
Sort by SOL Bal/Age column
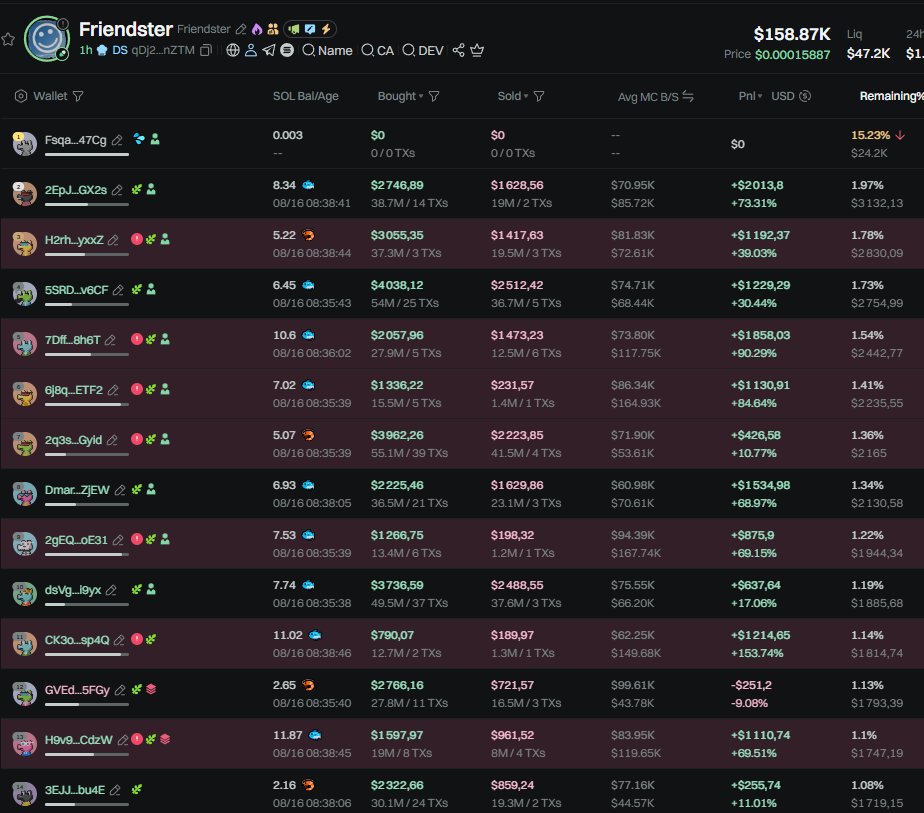[x=305, y=96]
